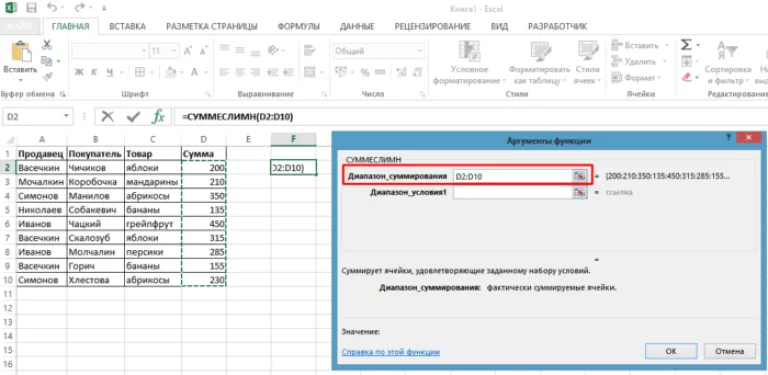
Task: Save the workbook via floppy icon
Action: coord(32,8)
